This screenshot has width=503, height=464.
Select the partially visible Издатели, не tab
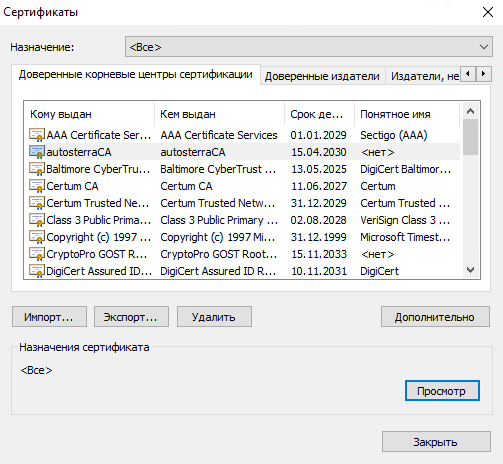click(423, 76)
